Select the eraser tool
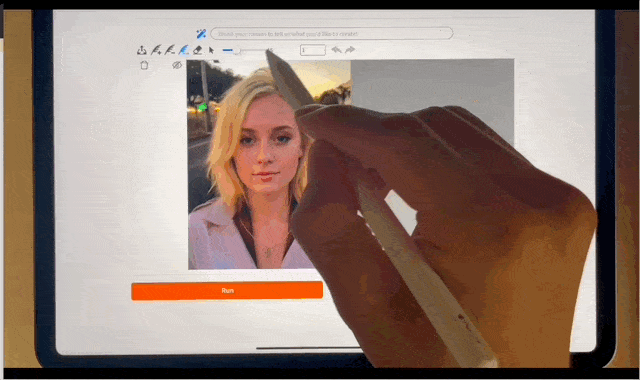640x380 pixels. [198, 50]
